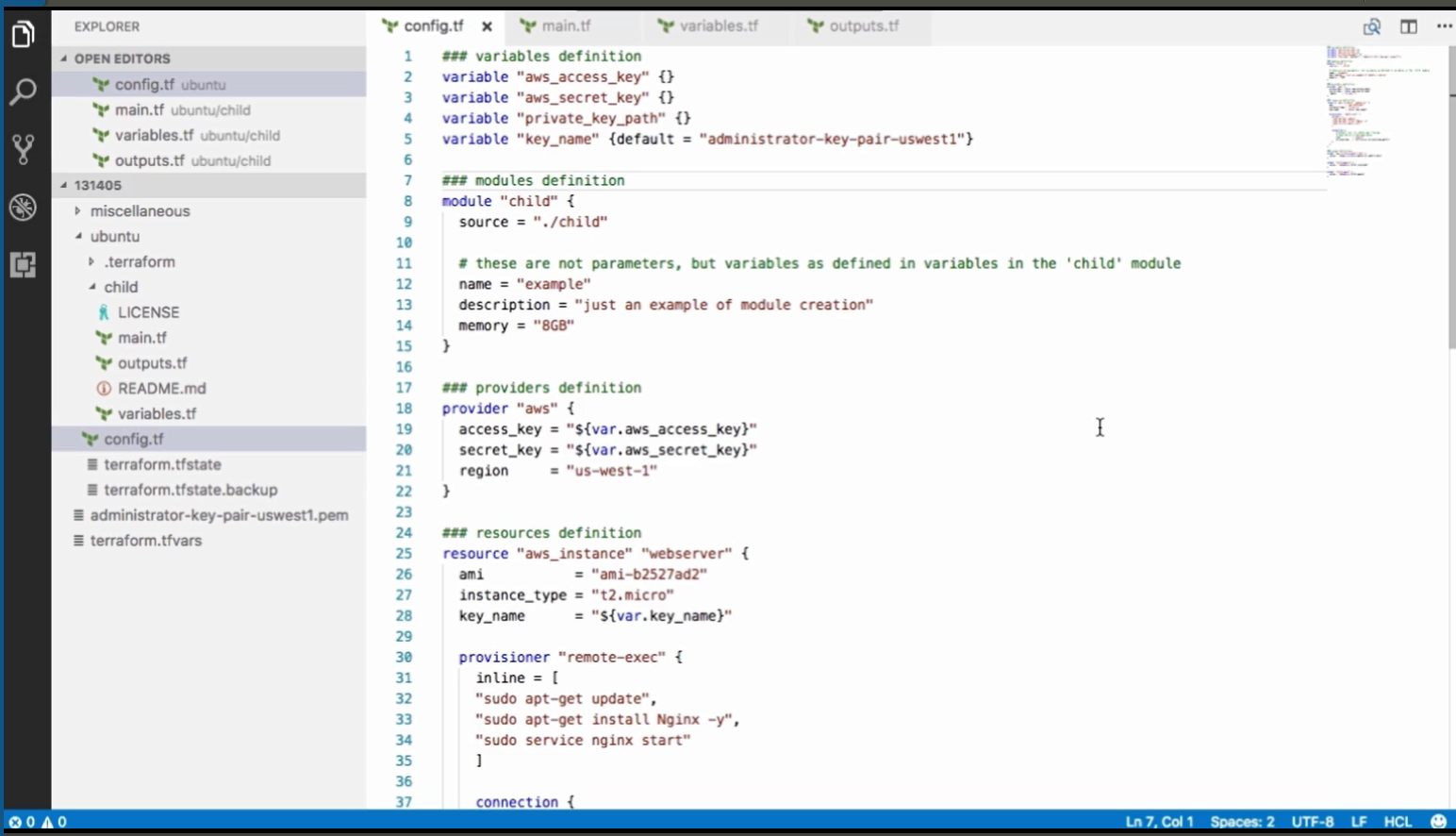Open the editor More Actions ellipsis menu

point(1444,26)
